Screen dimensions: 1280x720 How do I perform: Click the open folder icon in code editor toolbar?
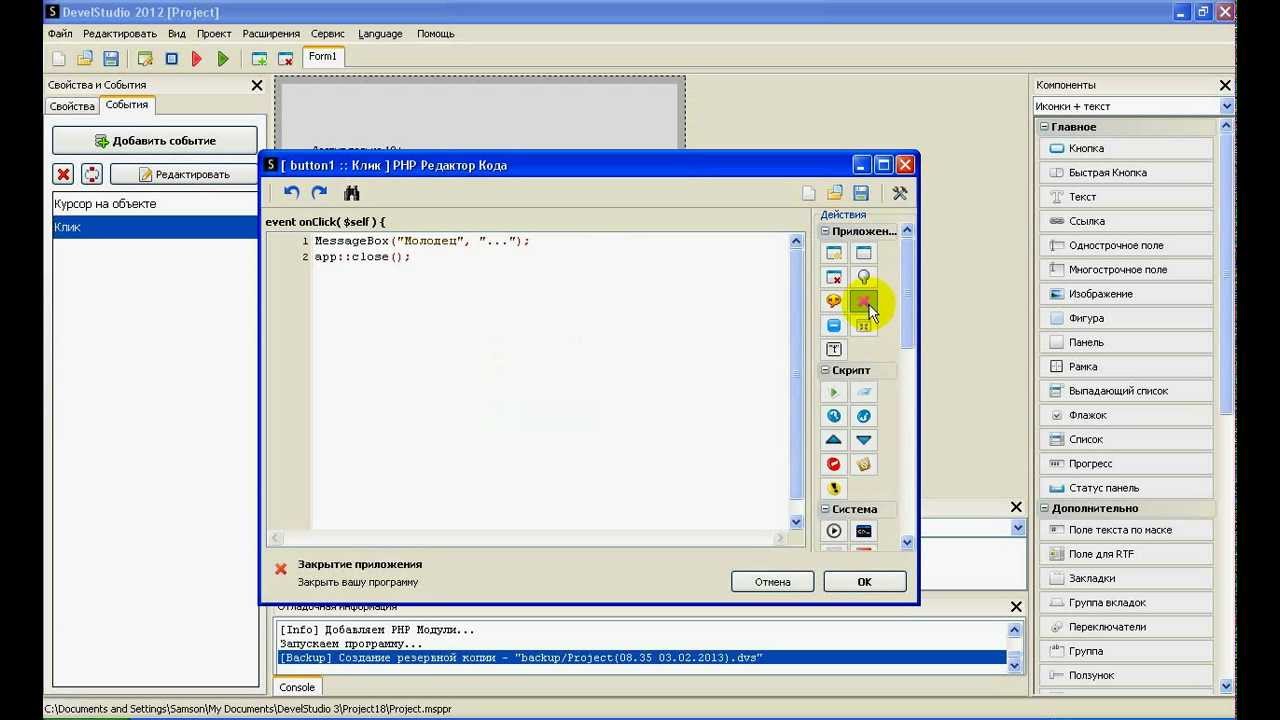834,193
